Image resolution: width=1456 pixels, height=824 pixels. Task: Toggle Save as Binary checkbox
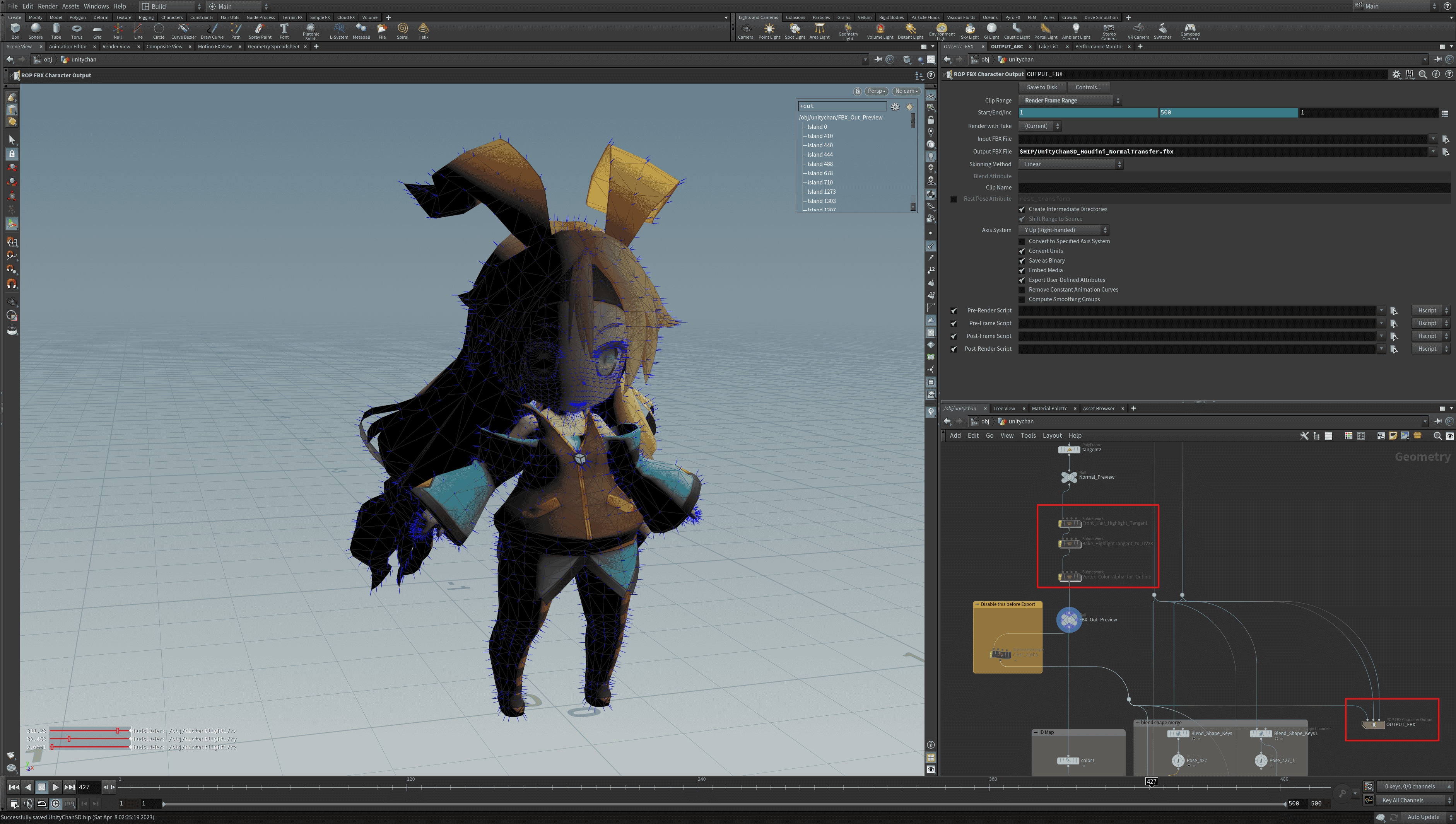[x=1022, y=261]
